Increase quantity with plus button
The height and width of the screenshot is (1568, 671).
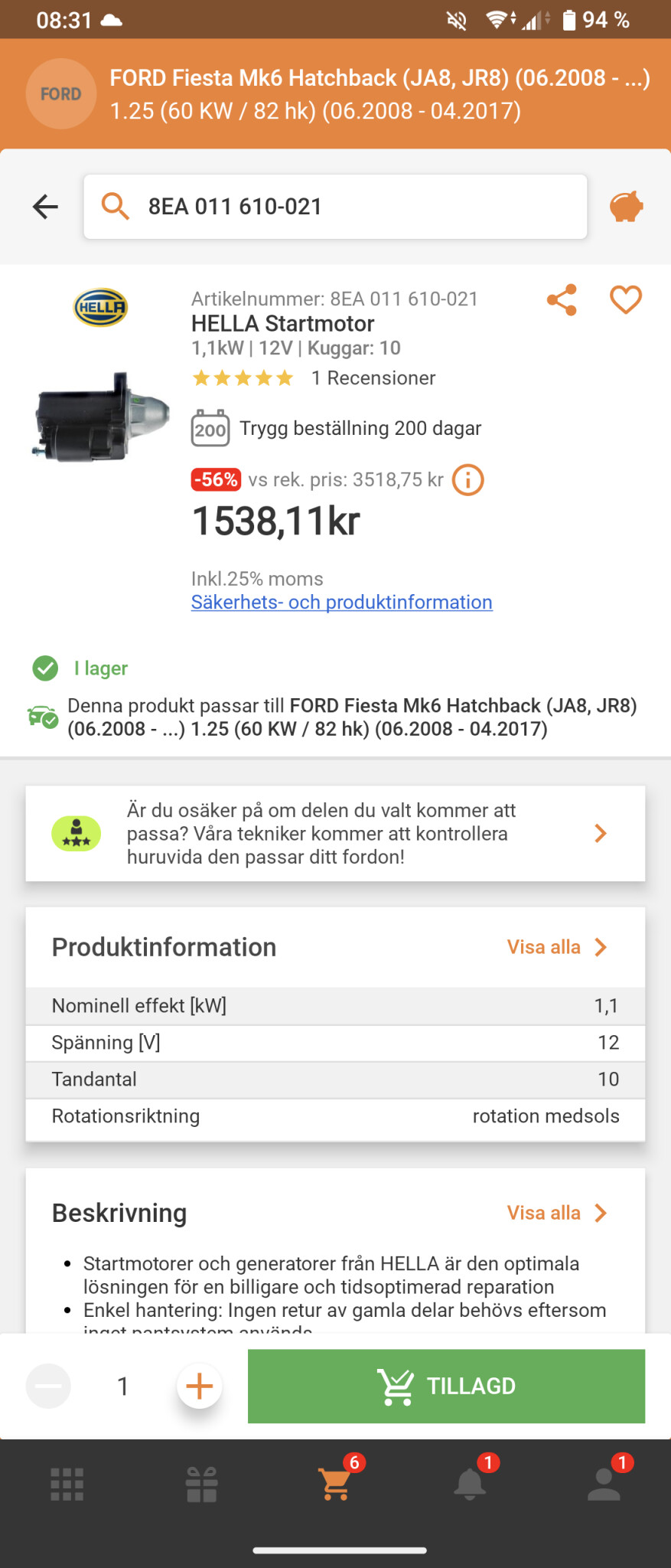[x=200, y=1386]
